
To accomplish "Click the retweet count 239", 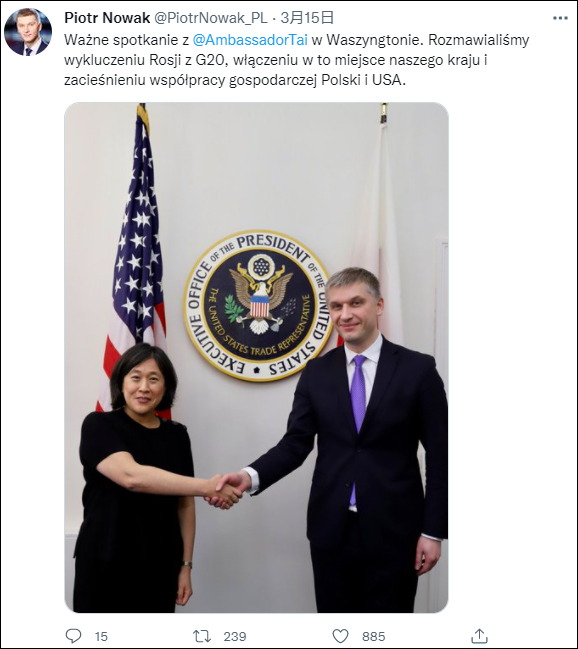I will pos(235,636).
